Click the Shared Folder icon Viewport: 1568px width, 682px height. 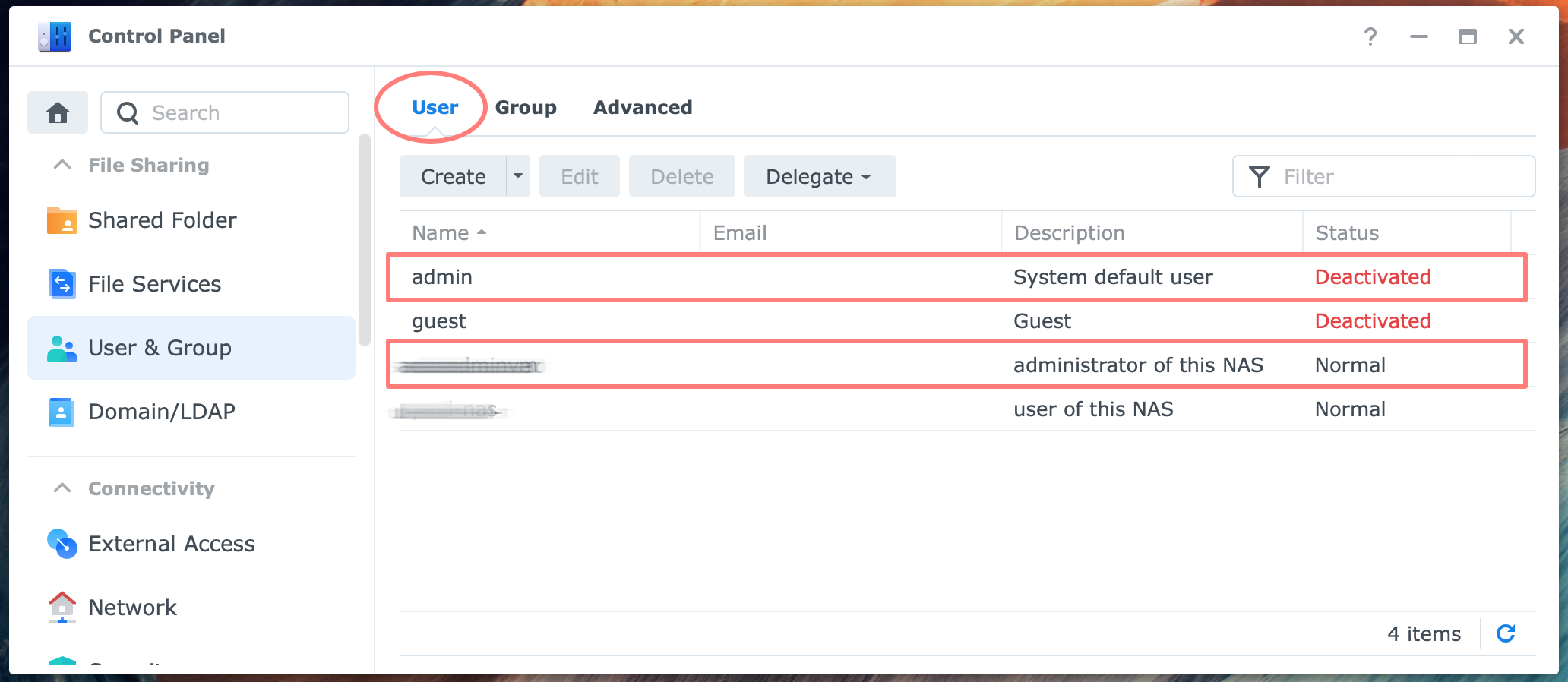[62, 220]
